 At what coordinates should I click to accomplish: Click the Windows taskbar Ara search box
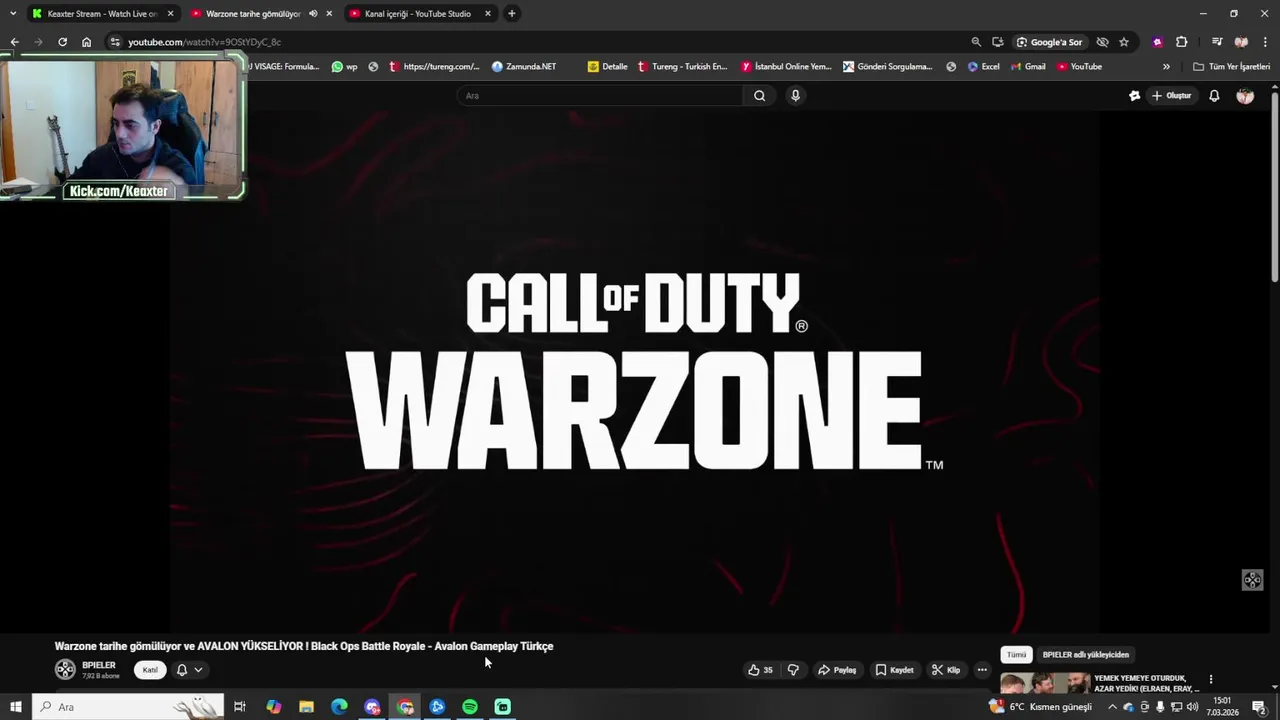[x=128, y=707]
